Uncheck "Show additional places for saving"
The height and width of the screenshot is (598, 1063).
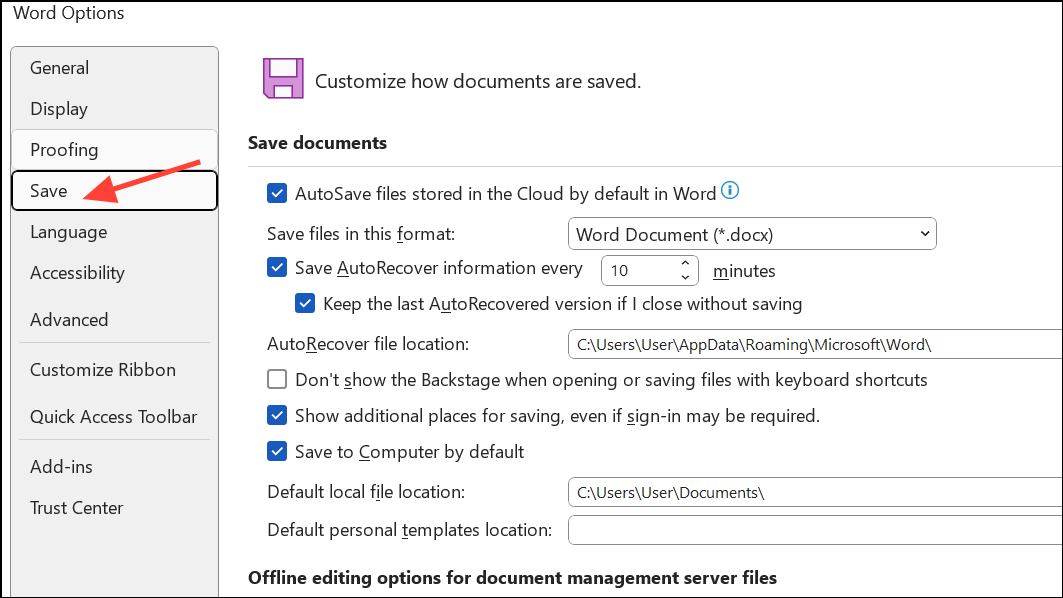point(277,415)
